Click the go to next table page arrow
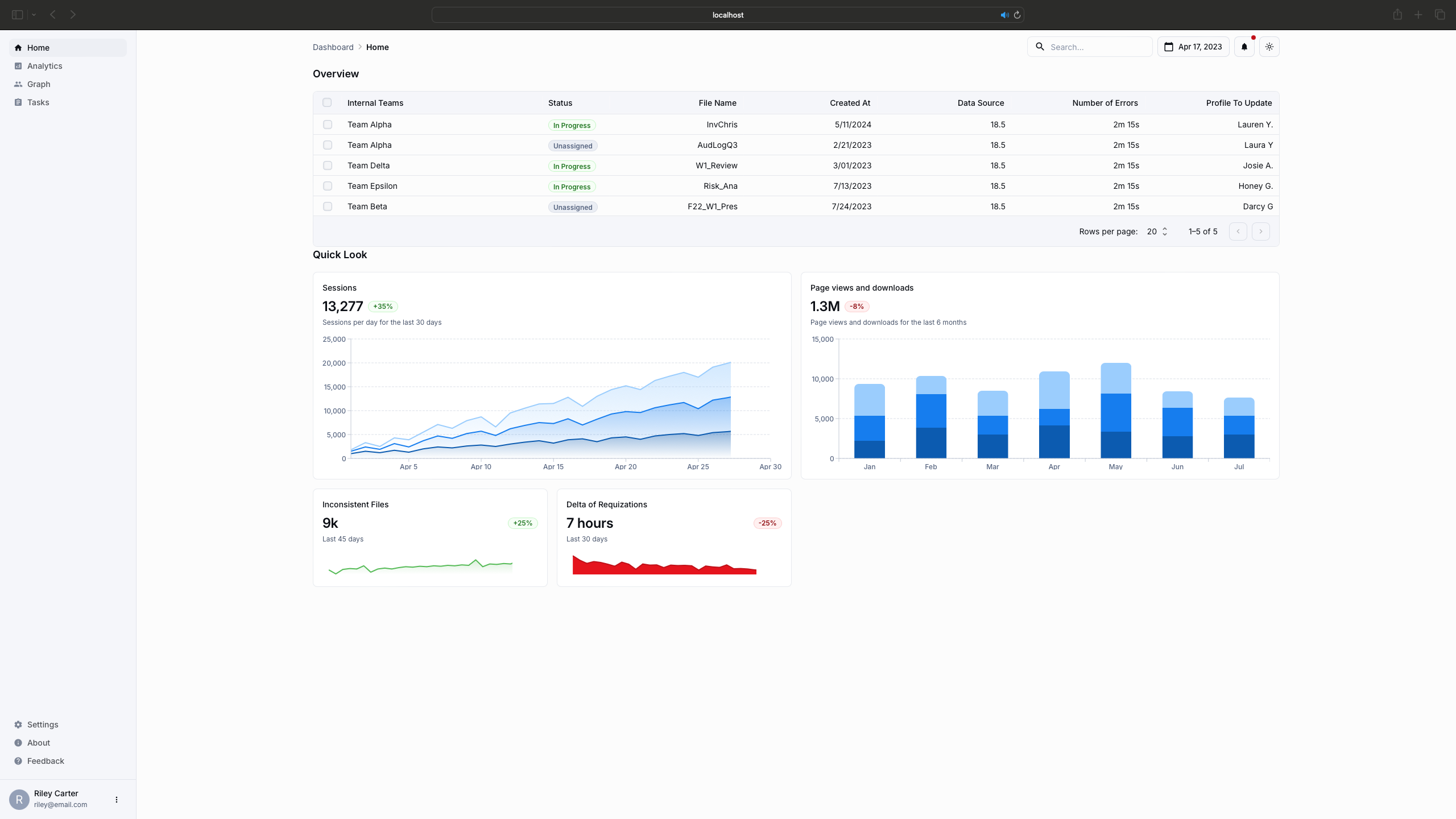Image resolution: width=1456 pixels, height=819 pixels. (x=1260, y=231)
